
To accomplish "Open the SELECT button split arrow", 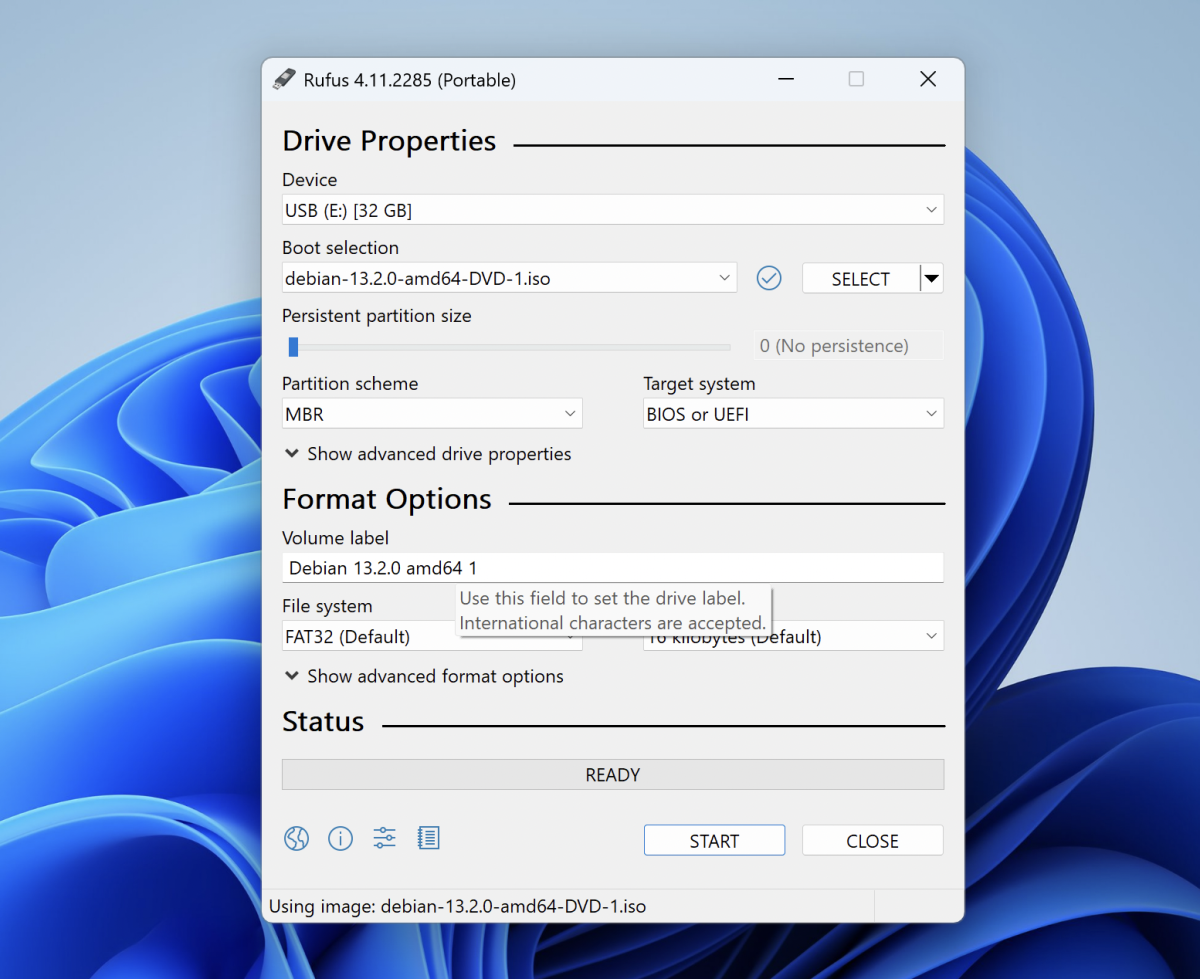I will [x=931, y=279].
